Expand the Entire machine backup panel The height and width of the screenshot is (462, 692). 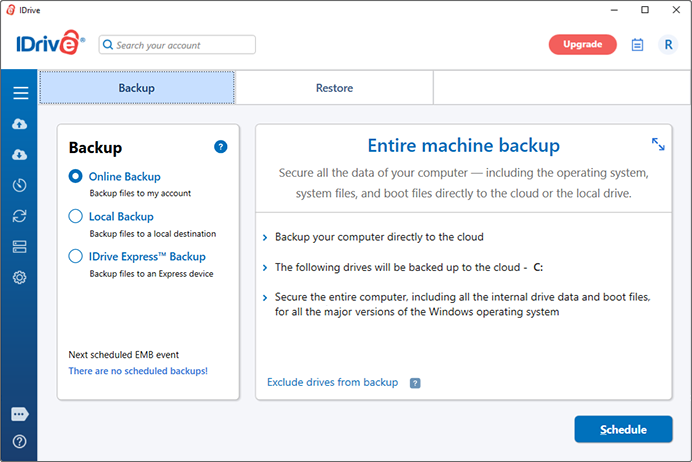click(x=658, y=144)
